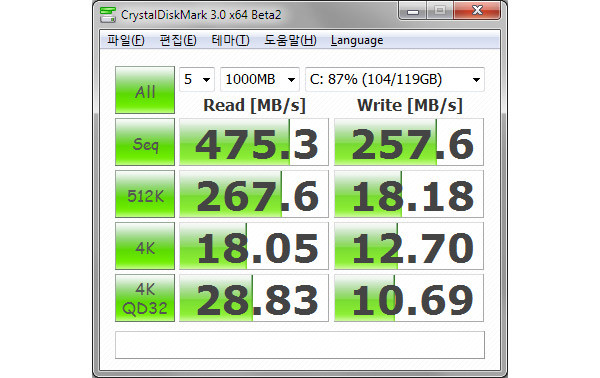The height and width of the screenshot is (378, 600).
Task: Select the 512K write result 18.18
Action: pyautogui.click(x=409, y=194)
